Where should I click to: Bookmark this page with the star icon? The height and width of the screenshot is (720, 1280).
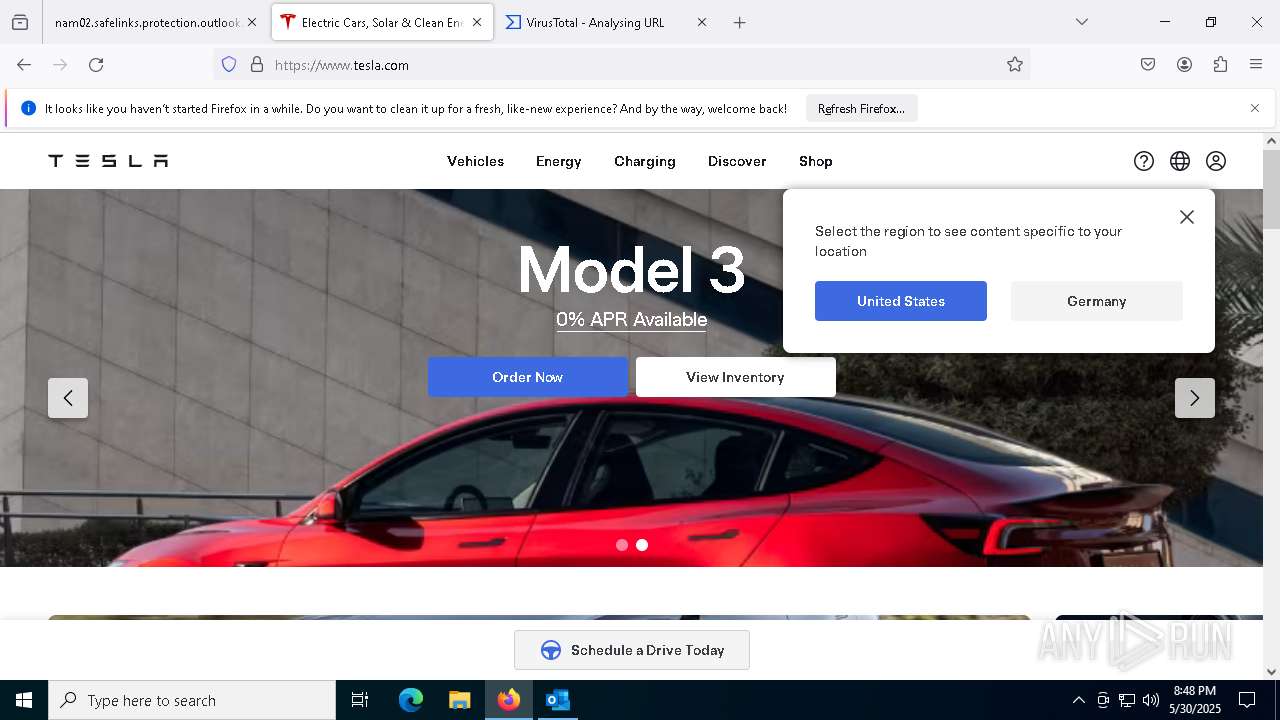1015,65
